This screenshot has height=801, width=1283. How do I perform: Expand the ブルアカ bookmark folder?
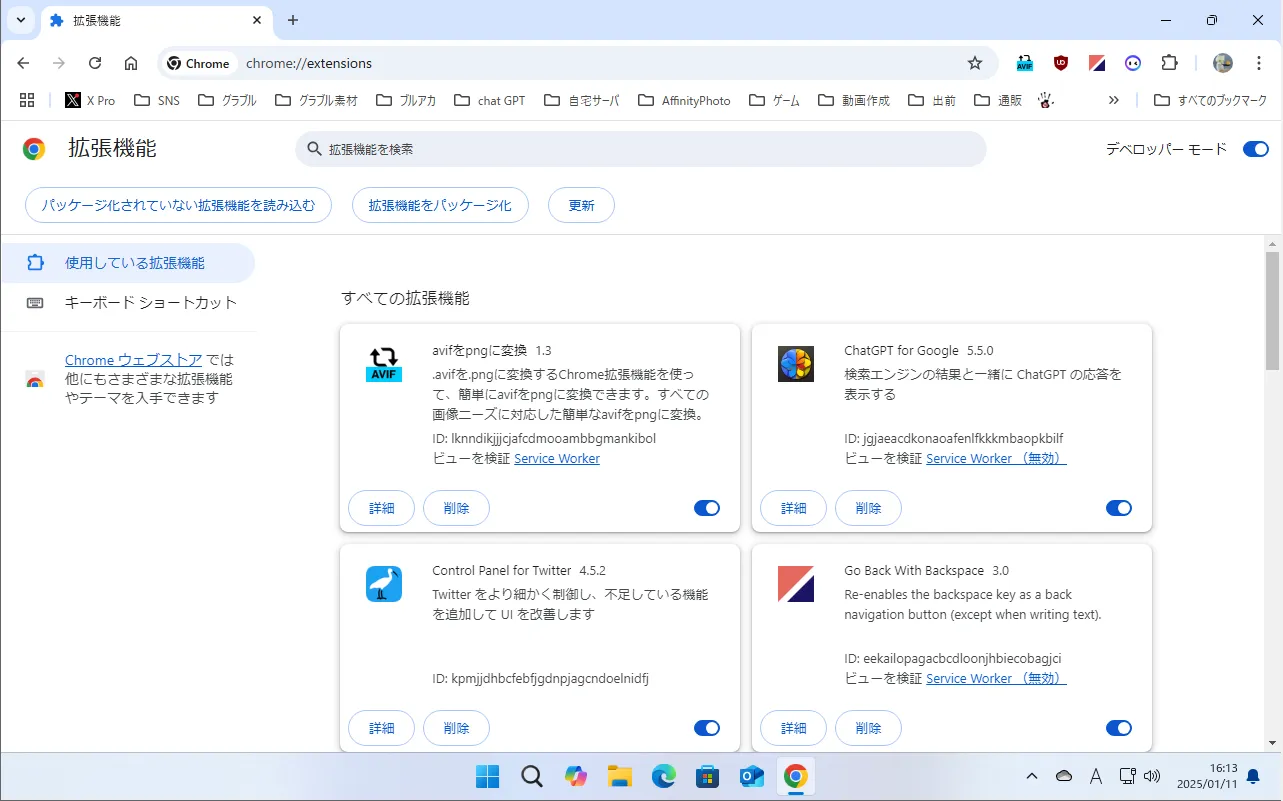pyautogui.click(x=407, y=100)
